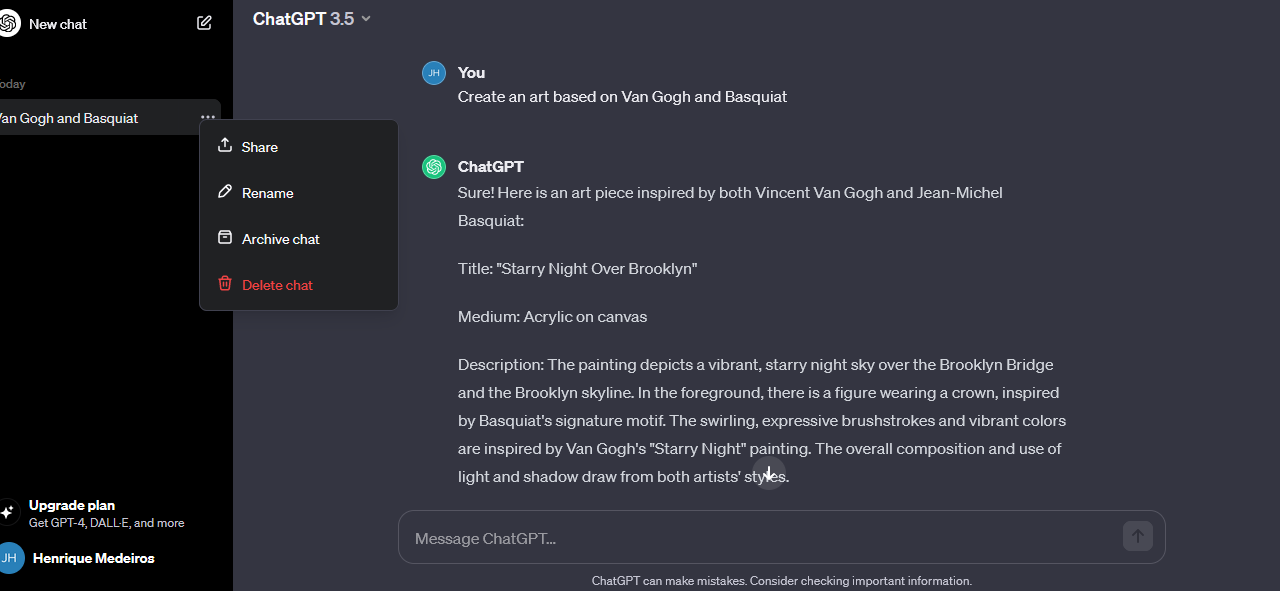Click the scroll-to-bottom arrow button
The height and width of the screenshot is (591, 1280).
(x=768, y=473)
